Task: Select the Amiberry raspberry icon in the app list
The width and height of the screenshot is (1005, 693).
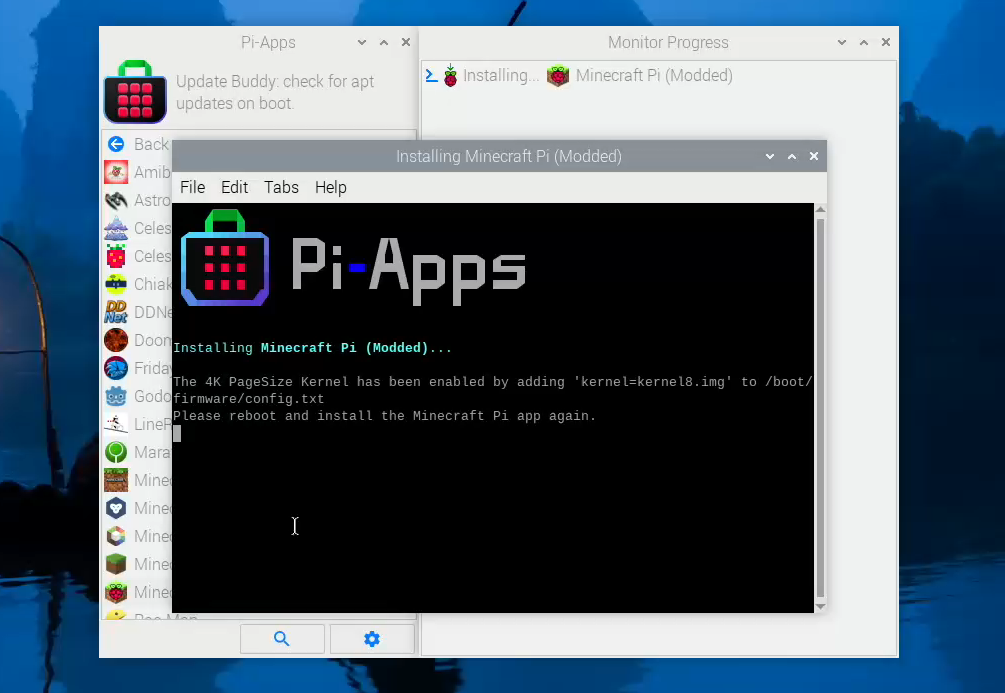Action: coord(116,172)
